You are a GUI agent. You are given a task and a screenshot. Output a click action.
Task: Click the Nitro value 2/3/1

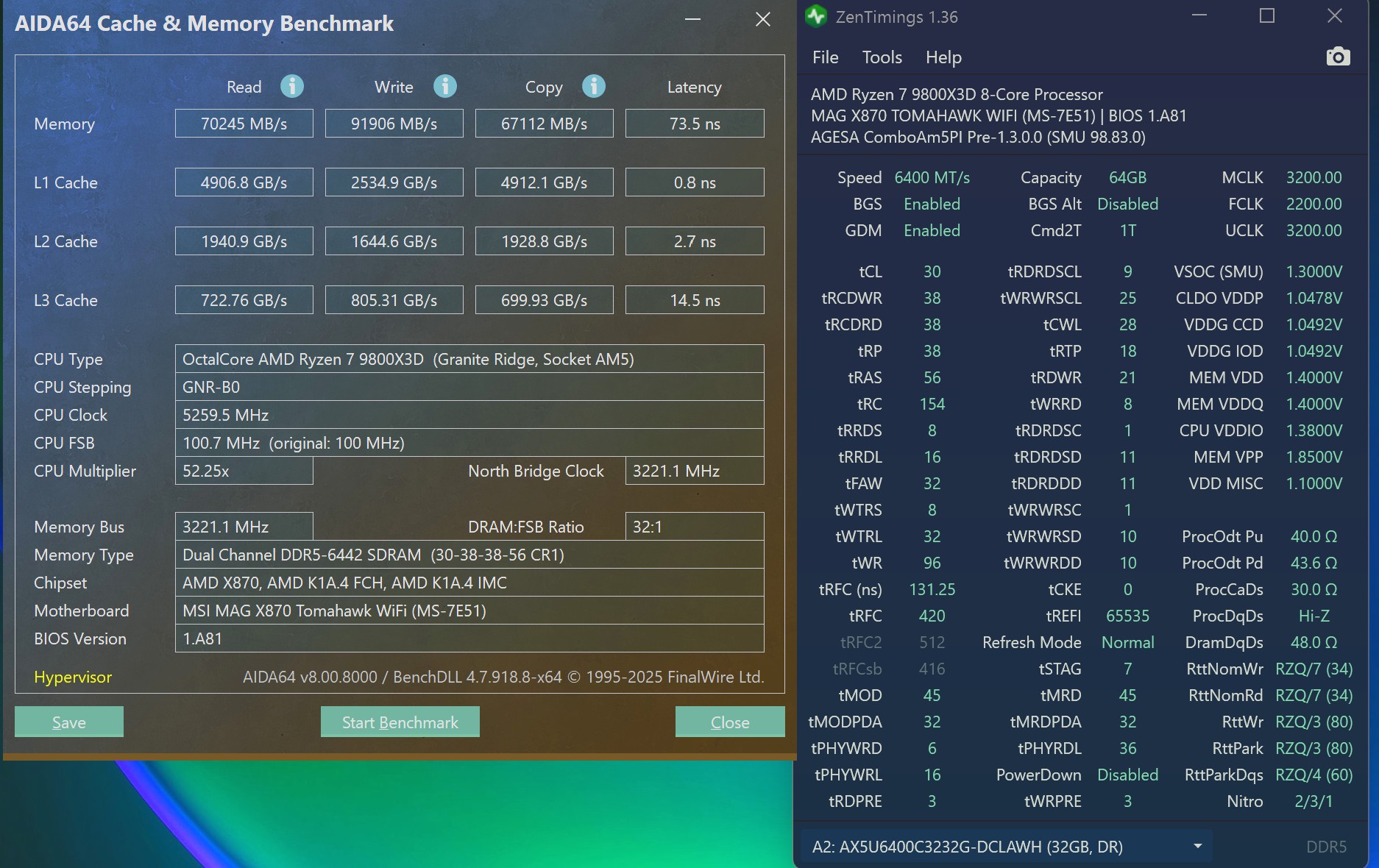(1314, 801)
